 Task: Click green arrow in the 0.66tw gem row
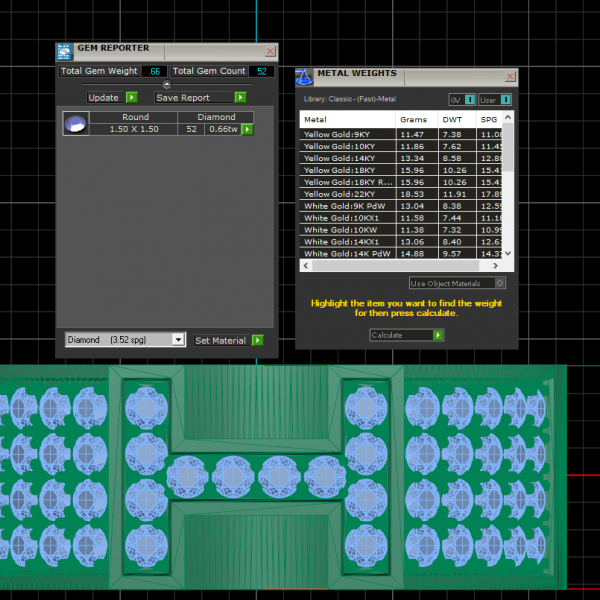click(247, 130)
